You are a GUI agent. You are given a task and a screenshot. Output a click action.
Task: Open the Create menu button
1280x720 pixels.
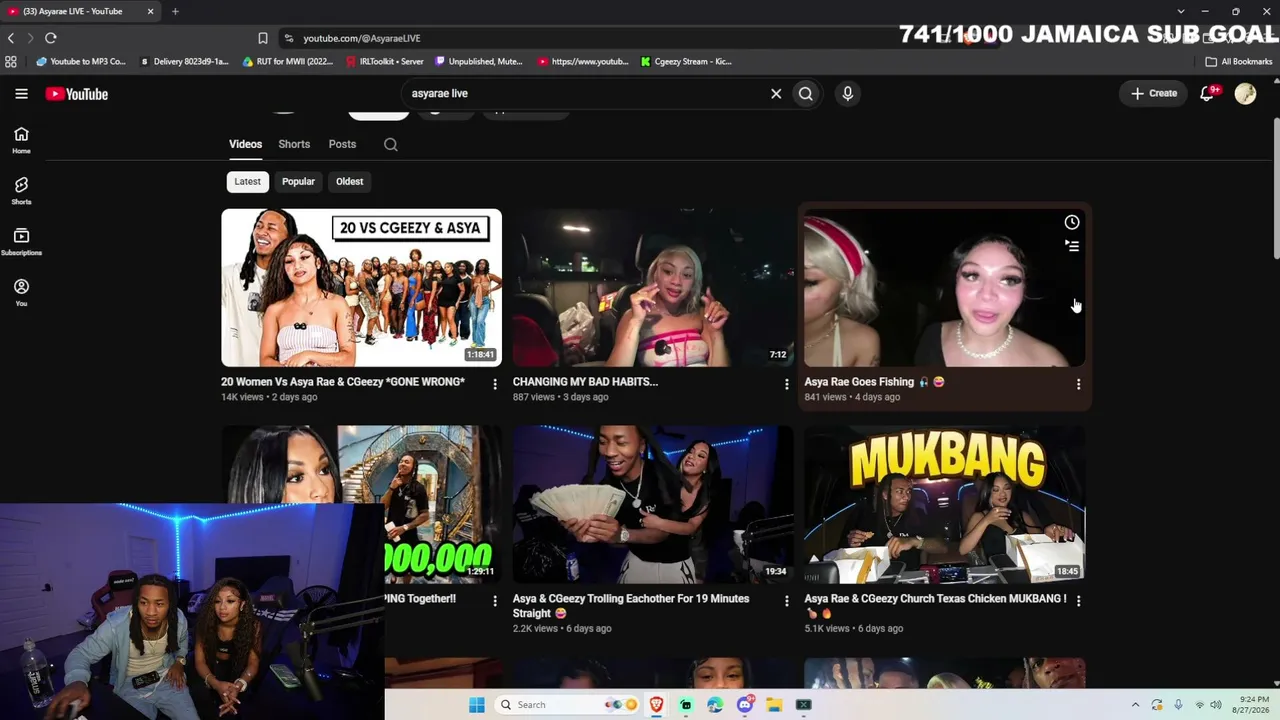pos(1154,93)
